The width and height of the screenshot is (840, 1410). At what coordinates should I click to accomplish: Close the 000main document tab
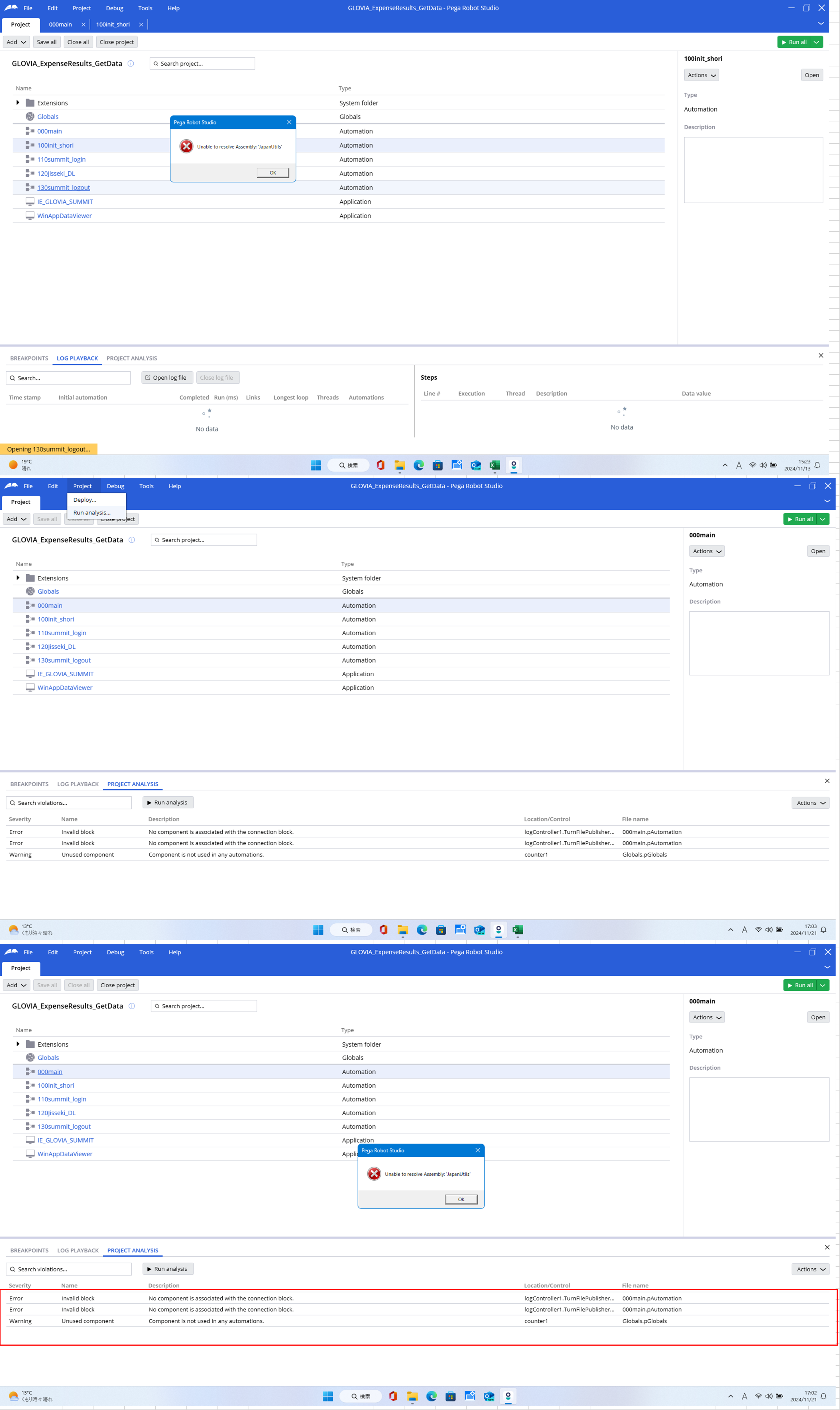coord(84,24)
